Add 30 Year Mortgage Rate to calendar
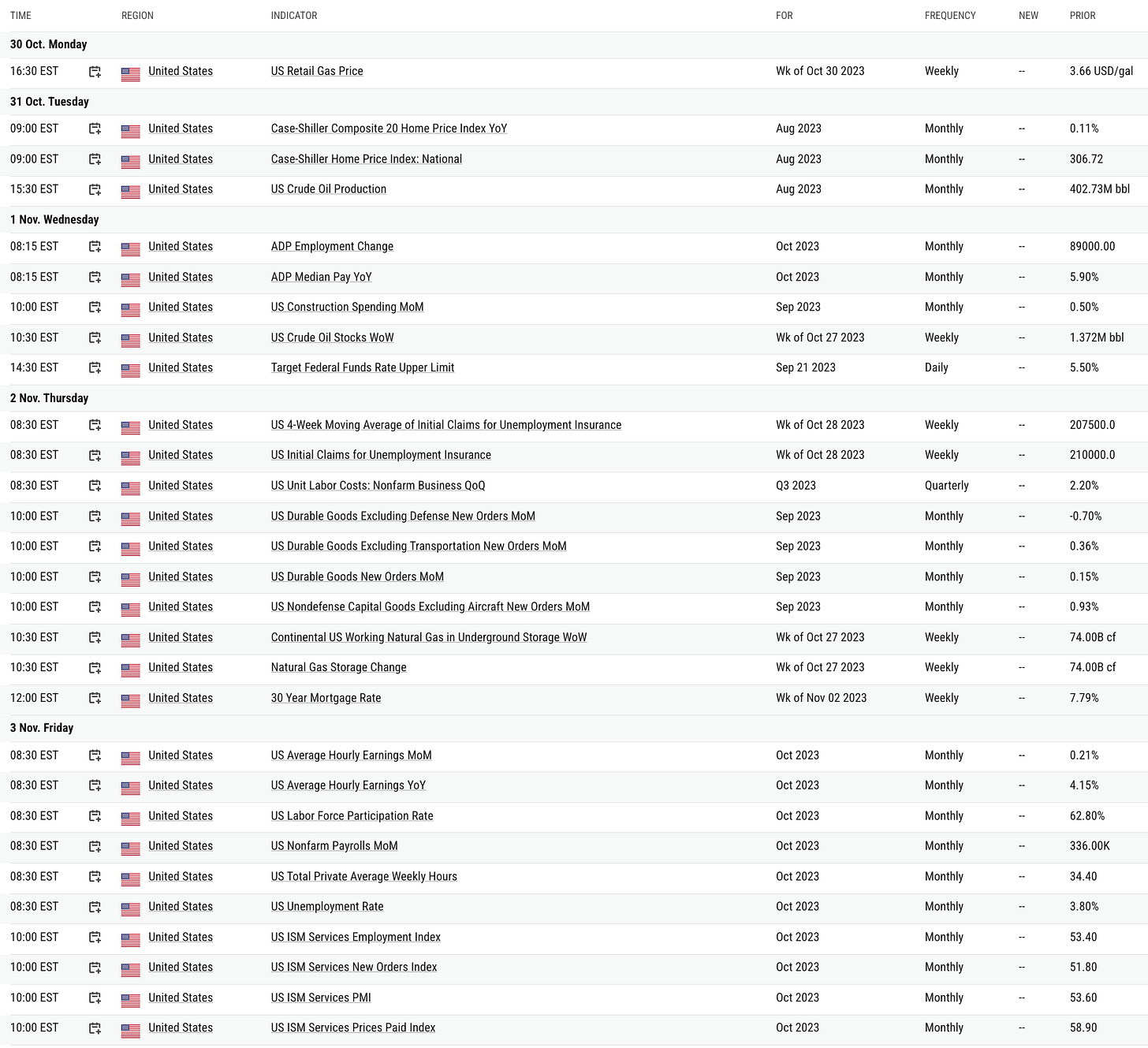 coord(95,698)
